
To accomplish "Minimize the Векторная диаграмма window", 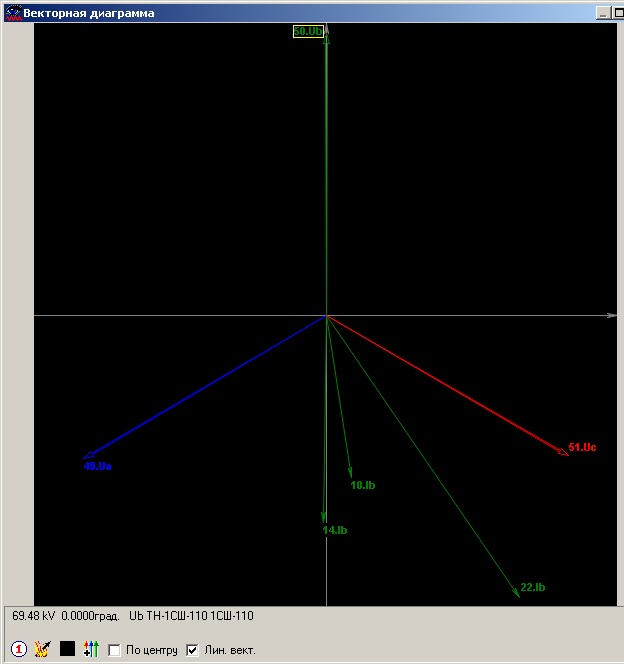I will (603, 13).
